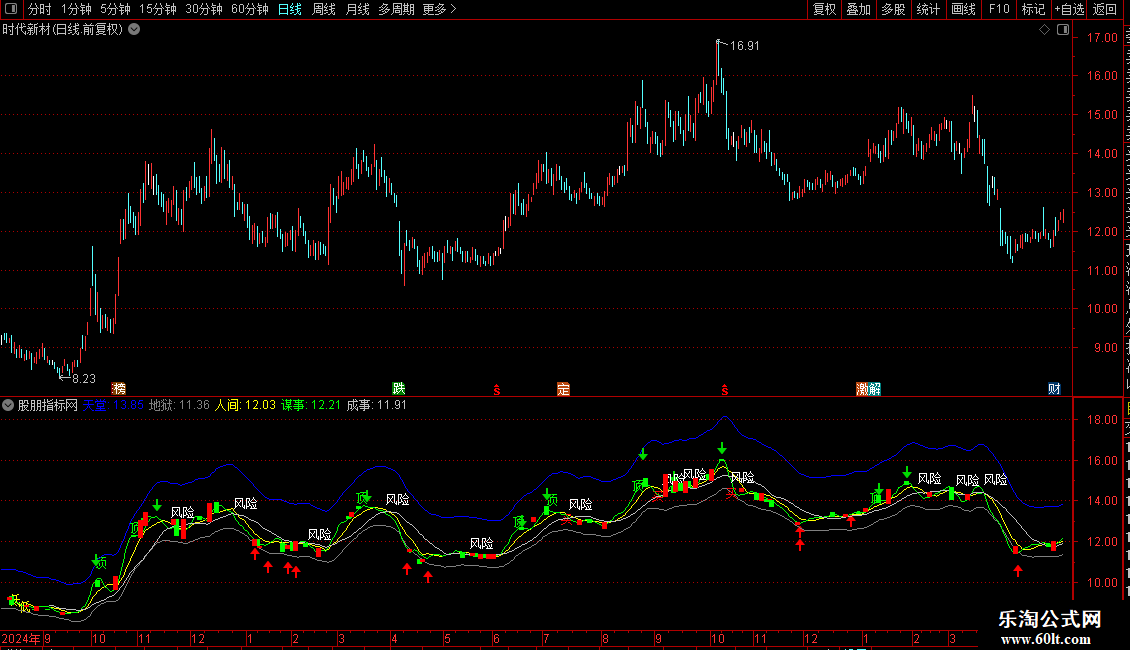Select the 60分钟 period
This screenshot has width=1130, height=650.
click(x=250, y=9)
